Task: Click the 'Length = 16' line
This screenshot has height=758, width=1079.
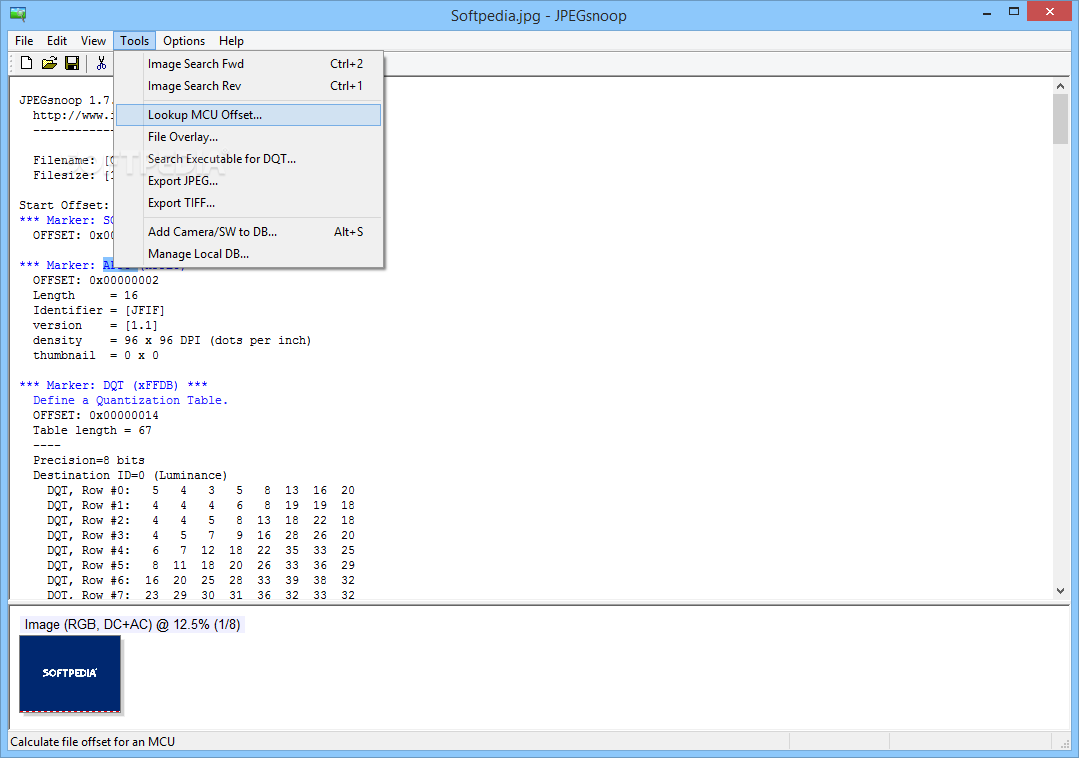Action: pyautogui.click(x=85, y=295)
